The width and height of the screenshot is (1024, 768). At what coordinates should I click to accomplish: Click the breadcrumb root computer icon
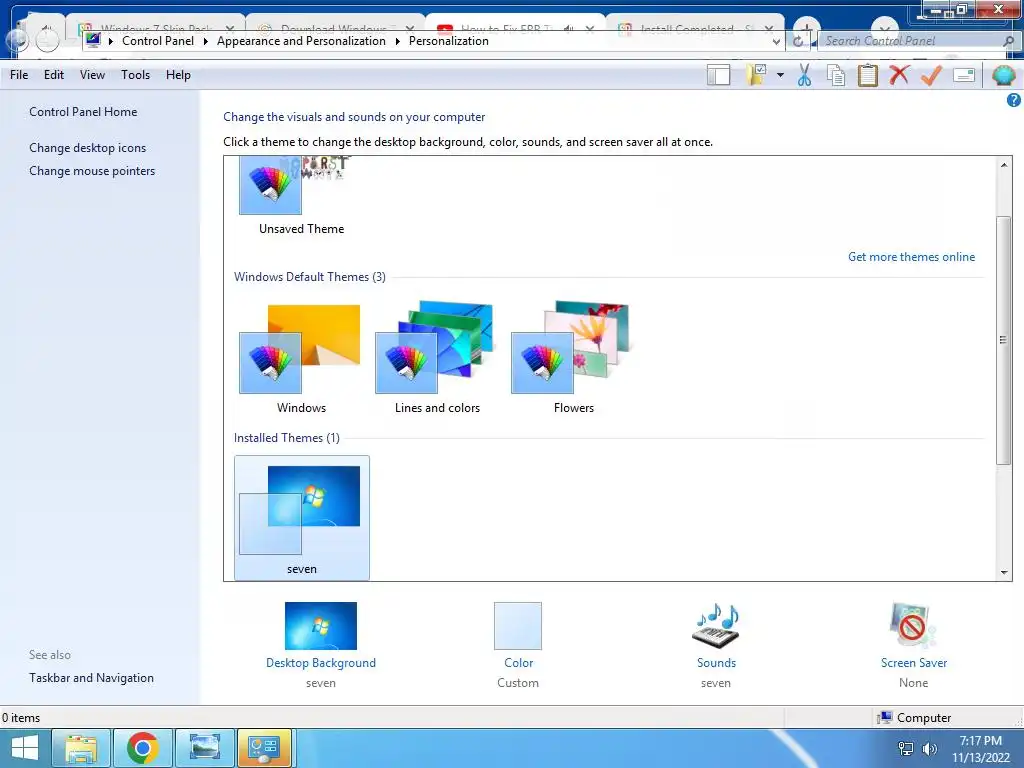point(93,40)
